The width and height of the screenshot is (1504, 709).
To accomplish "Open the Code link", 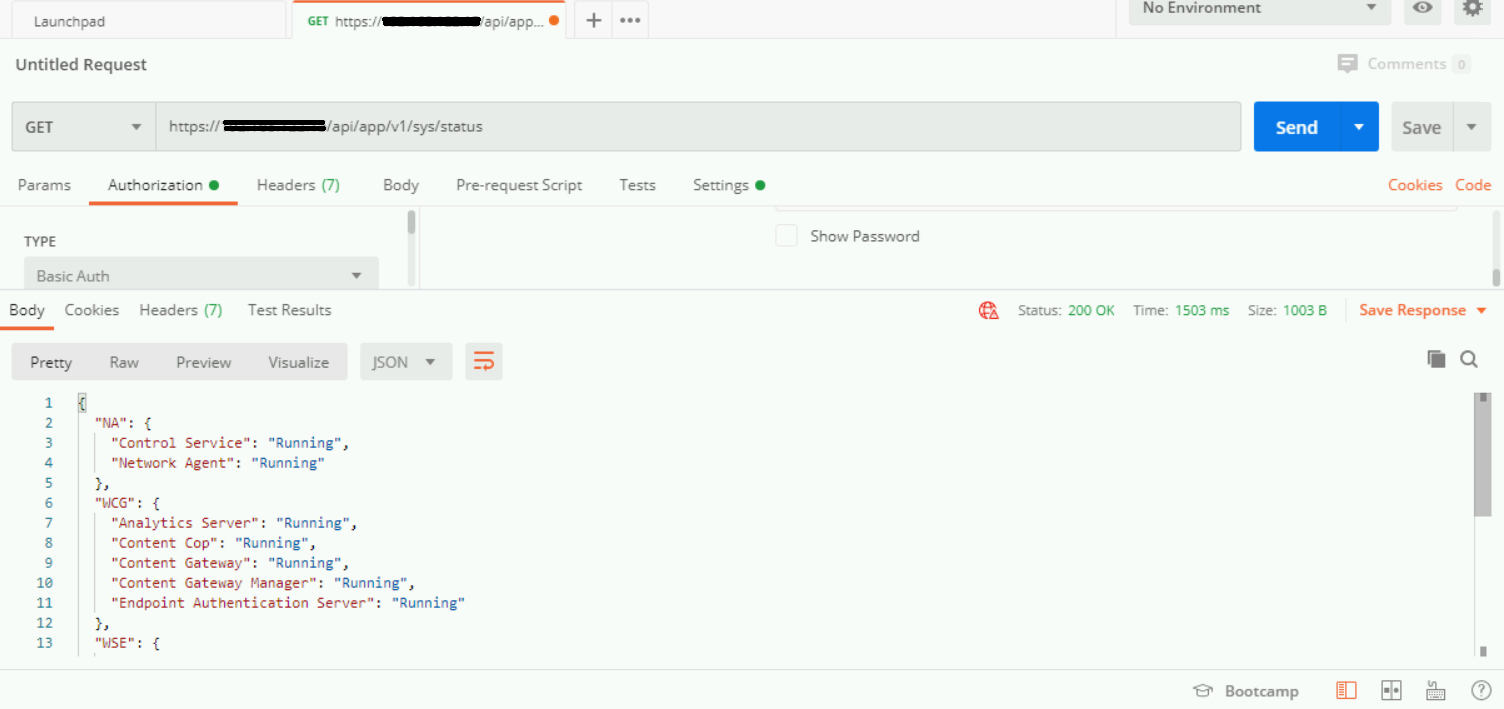I will click(1473, 185).
